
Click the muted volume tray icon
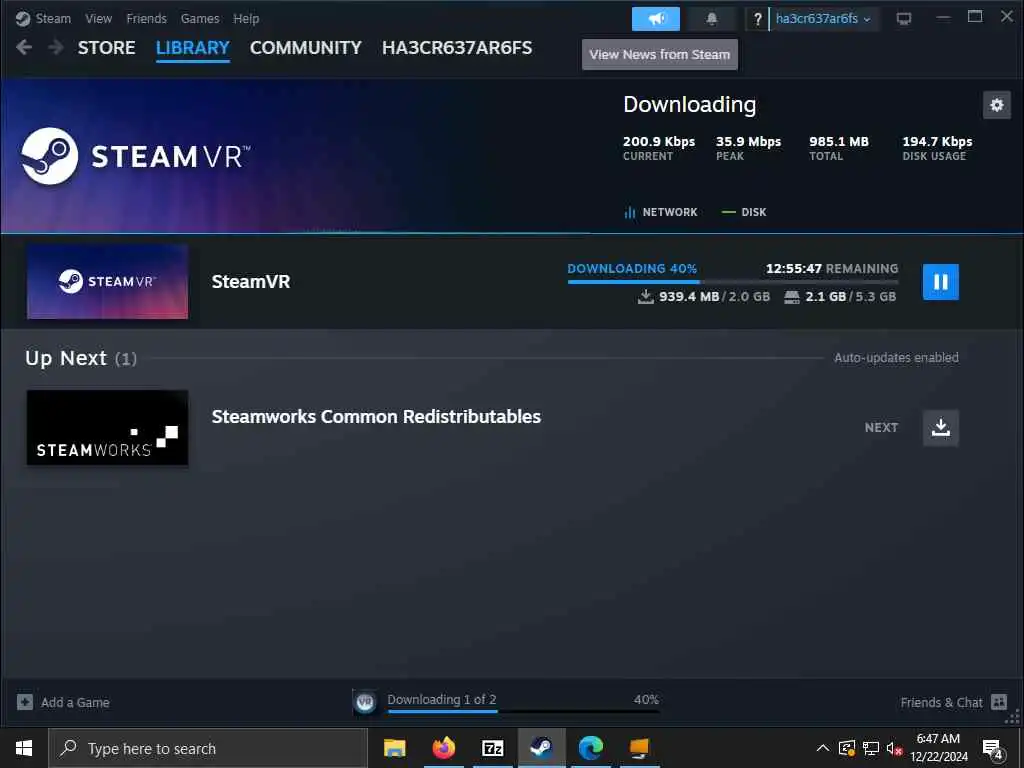(x=894, y=748)
